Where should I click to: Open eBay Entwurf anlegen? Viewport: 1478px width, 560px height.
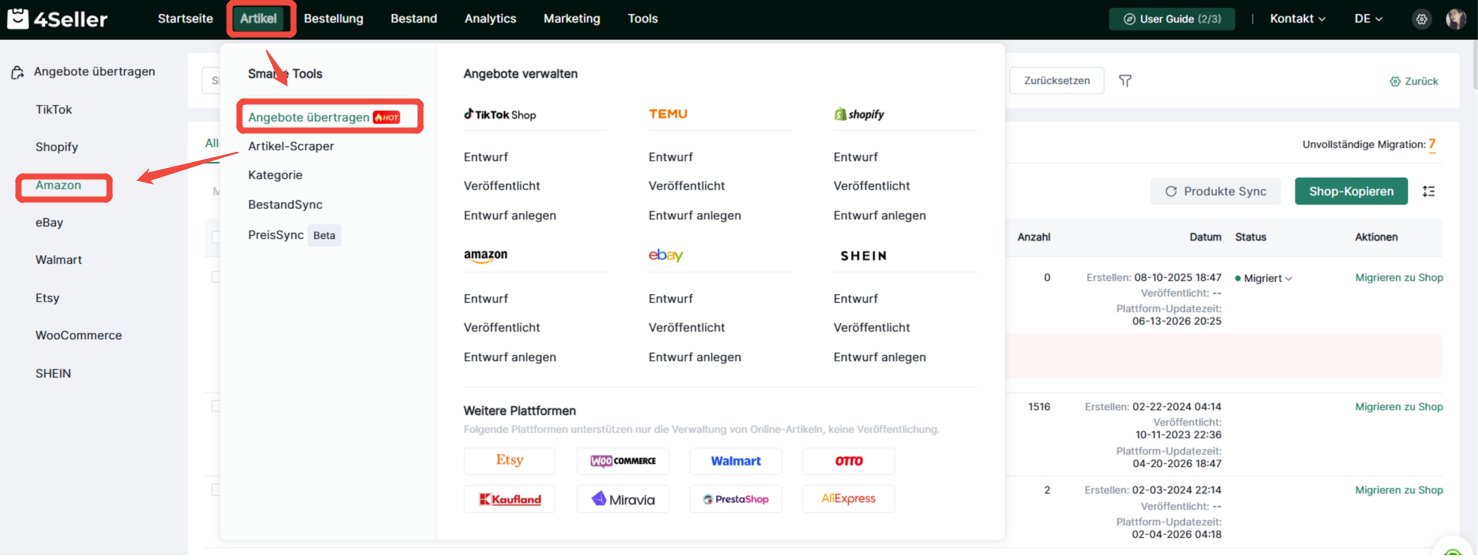point(695,357)
